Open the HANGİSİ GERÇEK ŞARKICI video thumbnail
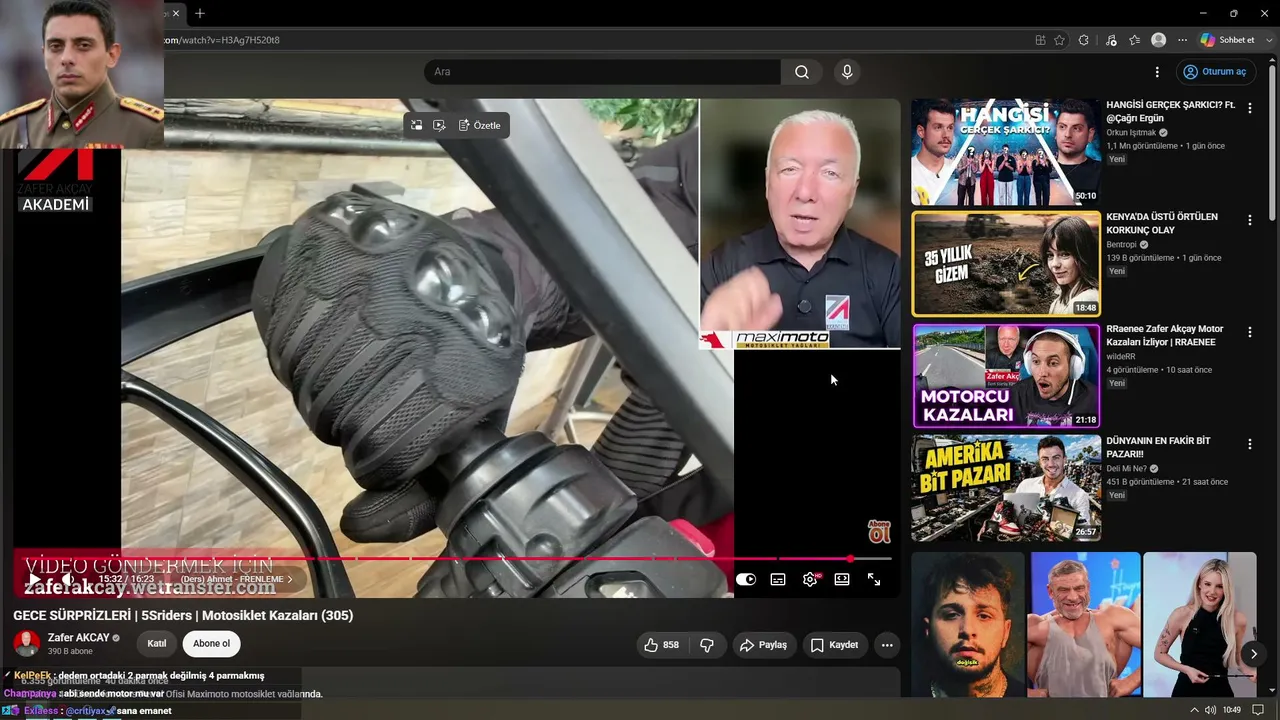This screenshot has width=1280, height=720. [1006, 152]
